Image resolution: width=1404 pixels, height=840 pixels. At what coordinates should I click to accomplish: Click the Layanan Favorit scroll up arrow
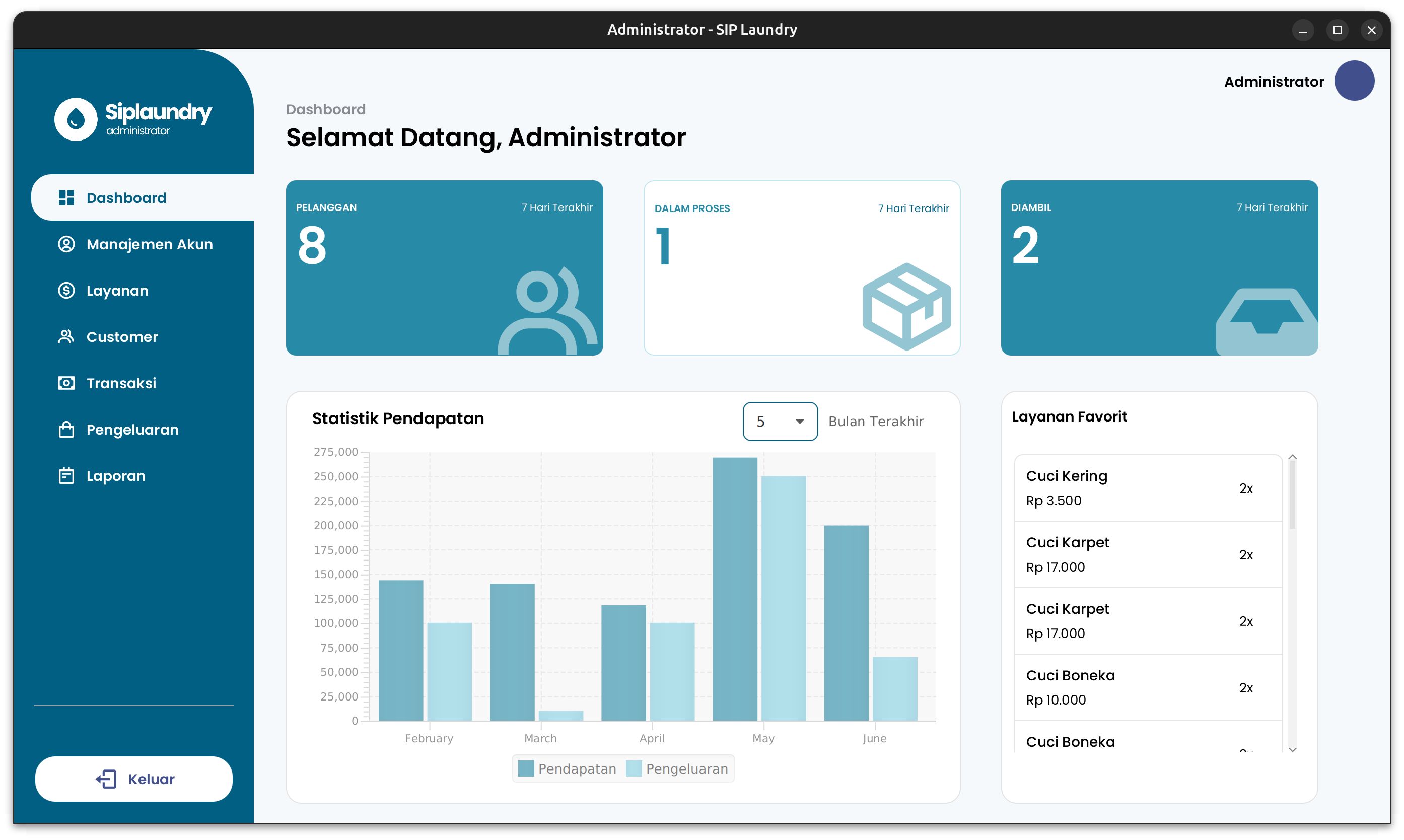(x=1293, y=457)
